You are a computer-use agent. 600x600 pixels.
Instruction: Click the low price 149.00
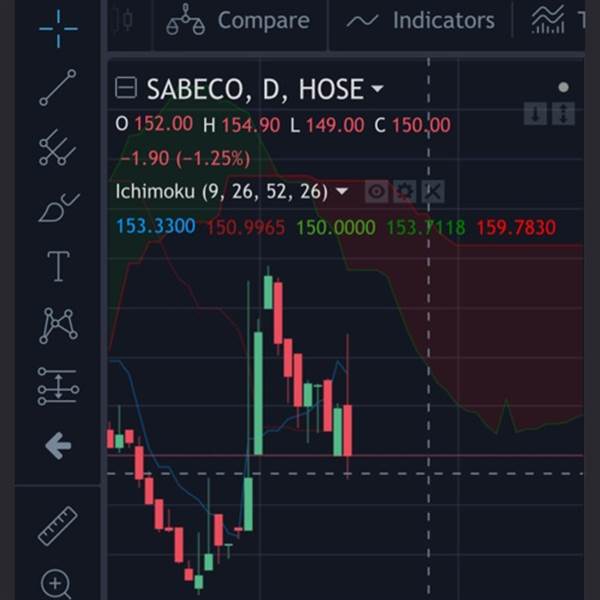tap(335, 125)
